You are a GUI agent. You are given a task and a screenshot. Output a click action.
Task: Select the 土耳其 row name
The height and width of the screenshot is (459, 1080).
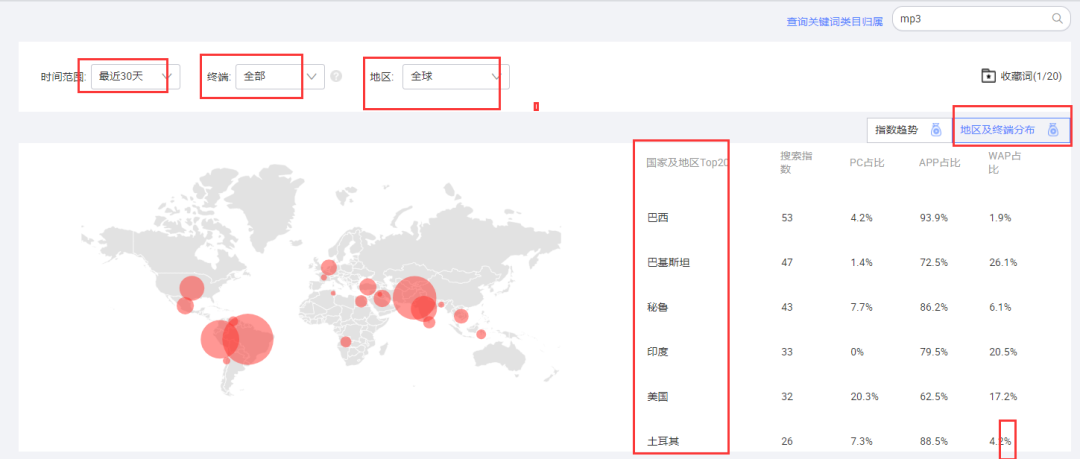663,441
